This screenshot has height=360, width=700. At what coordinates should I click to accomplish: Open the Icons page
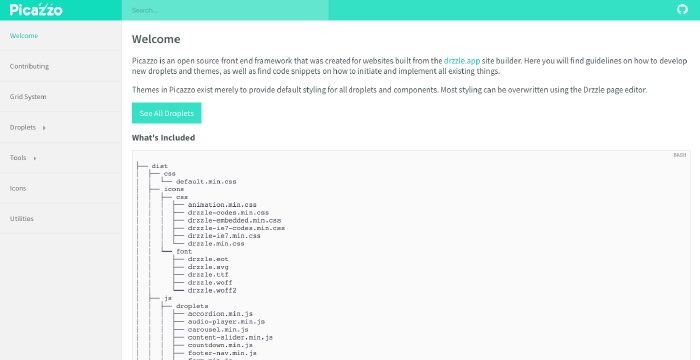(x=61, y=188)
